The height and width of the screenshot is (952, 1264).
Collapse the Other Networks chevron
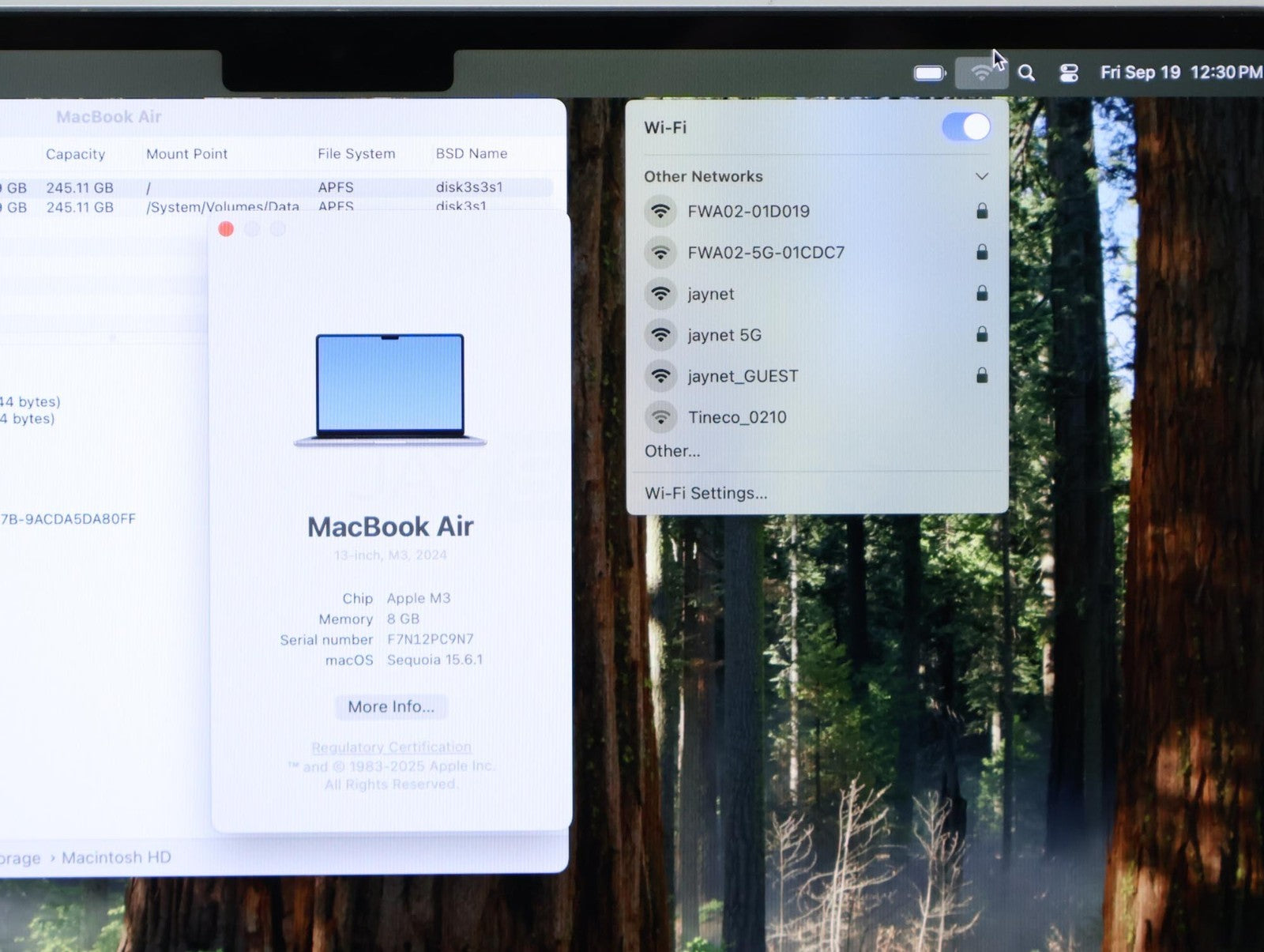click(x=981, y=176)
